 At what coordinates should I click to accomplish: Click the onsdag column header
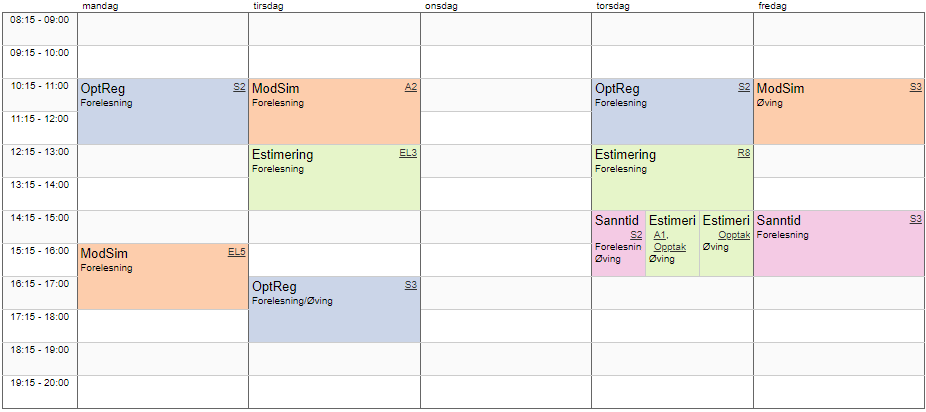[441, 6]
